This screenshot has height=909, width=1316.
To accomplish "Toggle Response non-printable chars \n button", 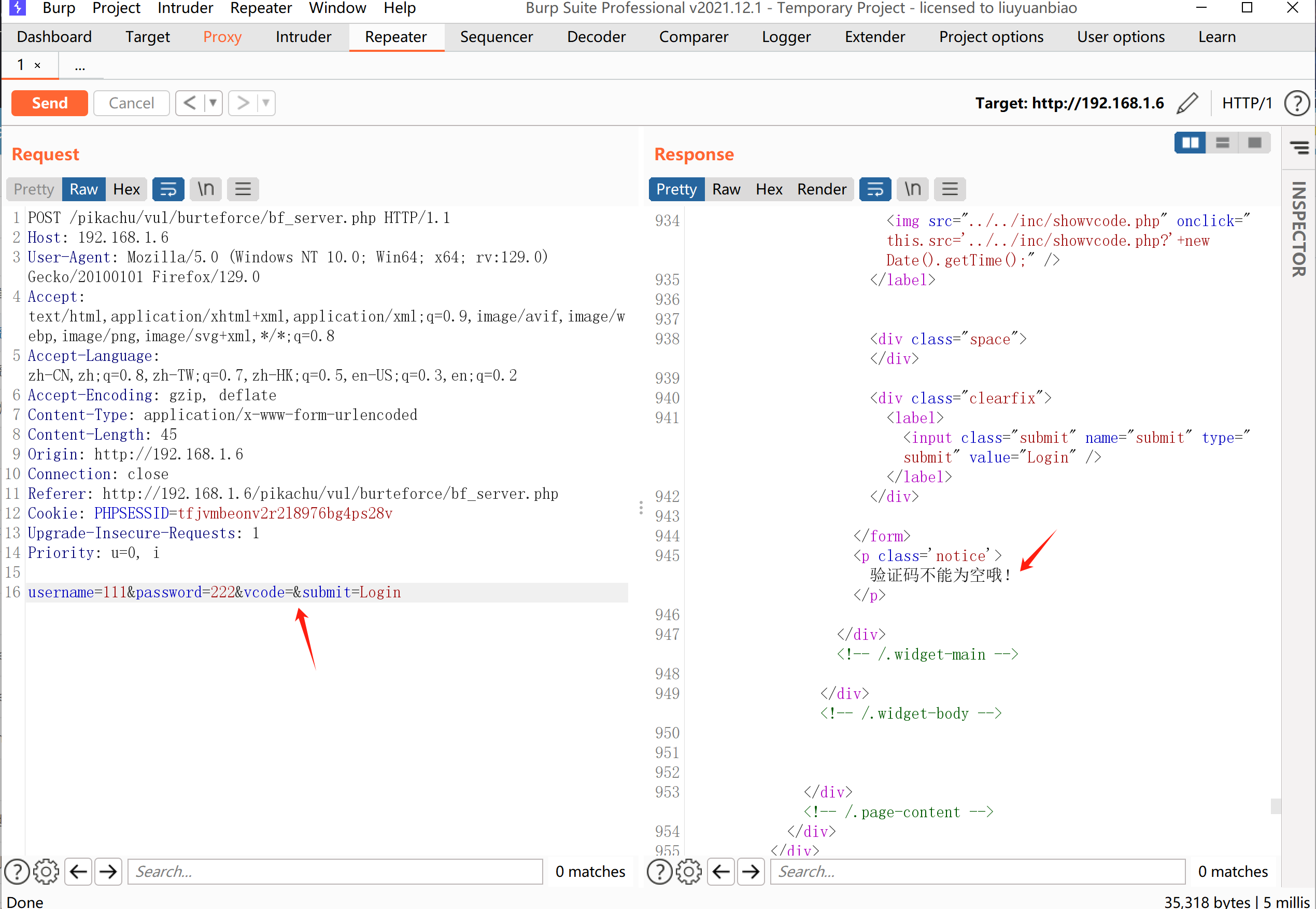I will click(912, 189).
